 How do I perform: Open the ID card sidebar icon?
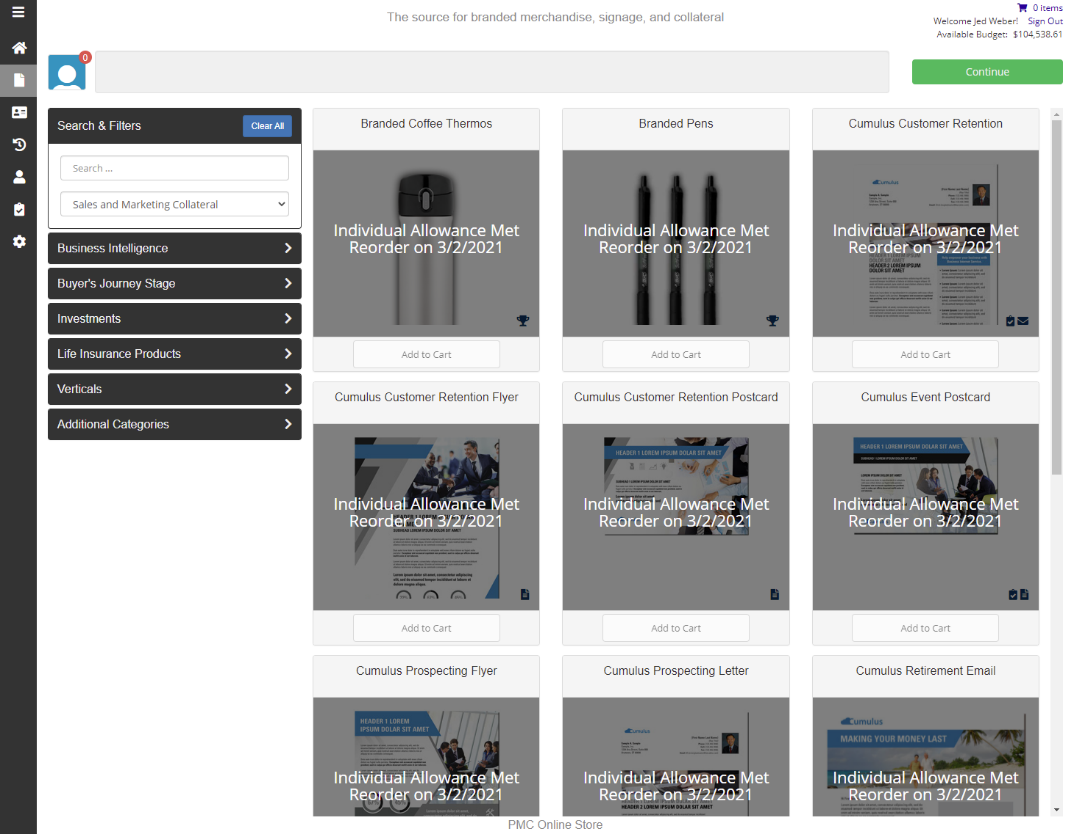[x=18, y=113]
